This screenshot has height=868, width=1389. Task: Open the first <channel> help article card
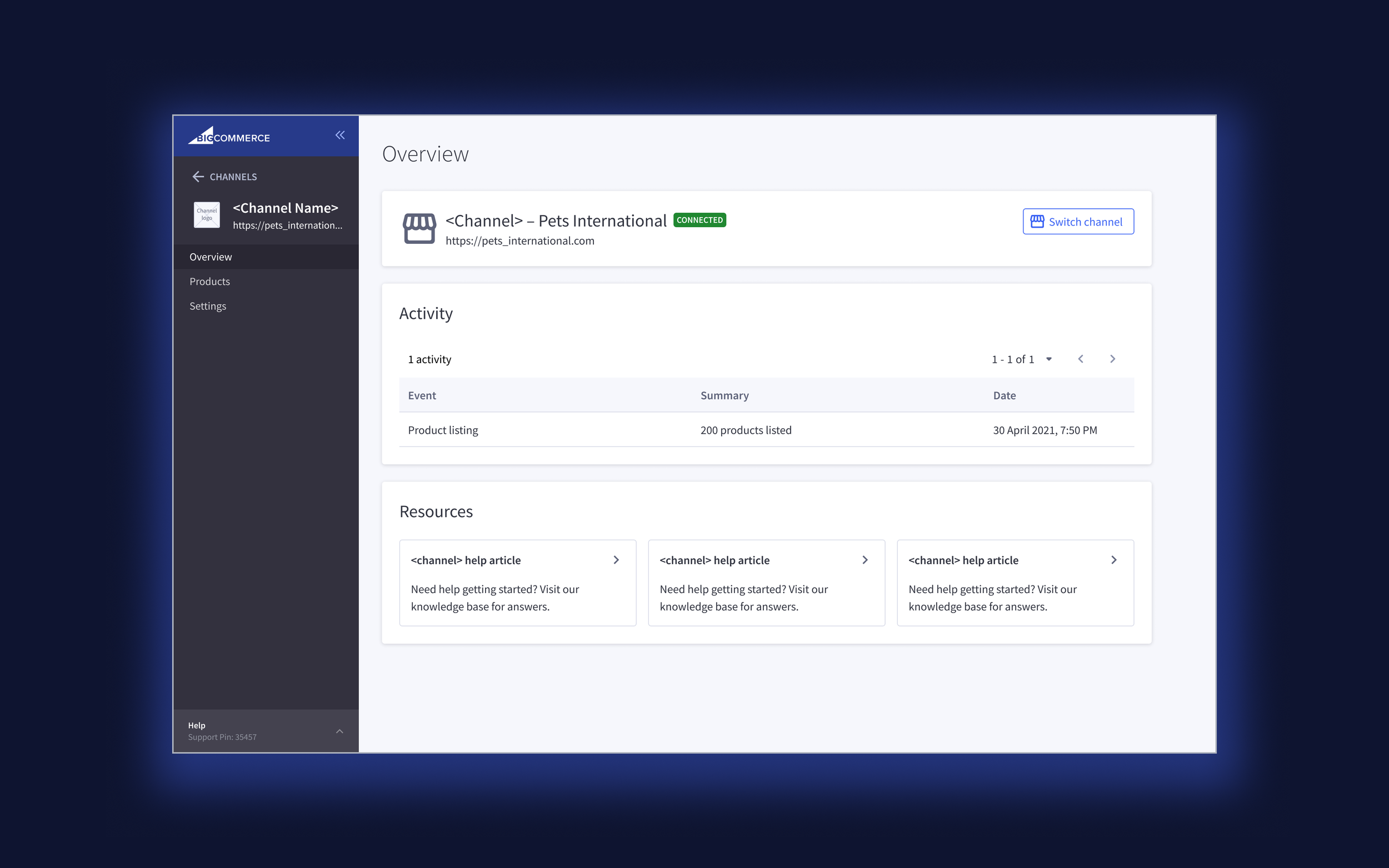click(517, 583)
